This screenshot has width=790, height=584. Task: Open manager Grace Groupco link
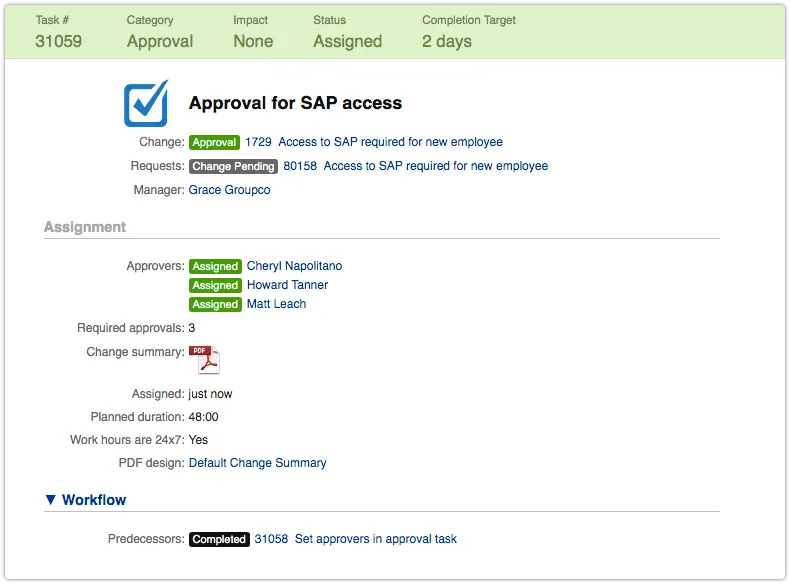(x=229, y=190)
